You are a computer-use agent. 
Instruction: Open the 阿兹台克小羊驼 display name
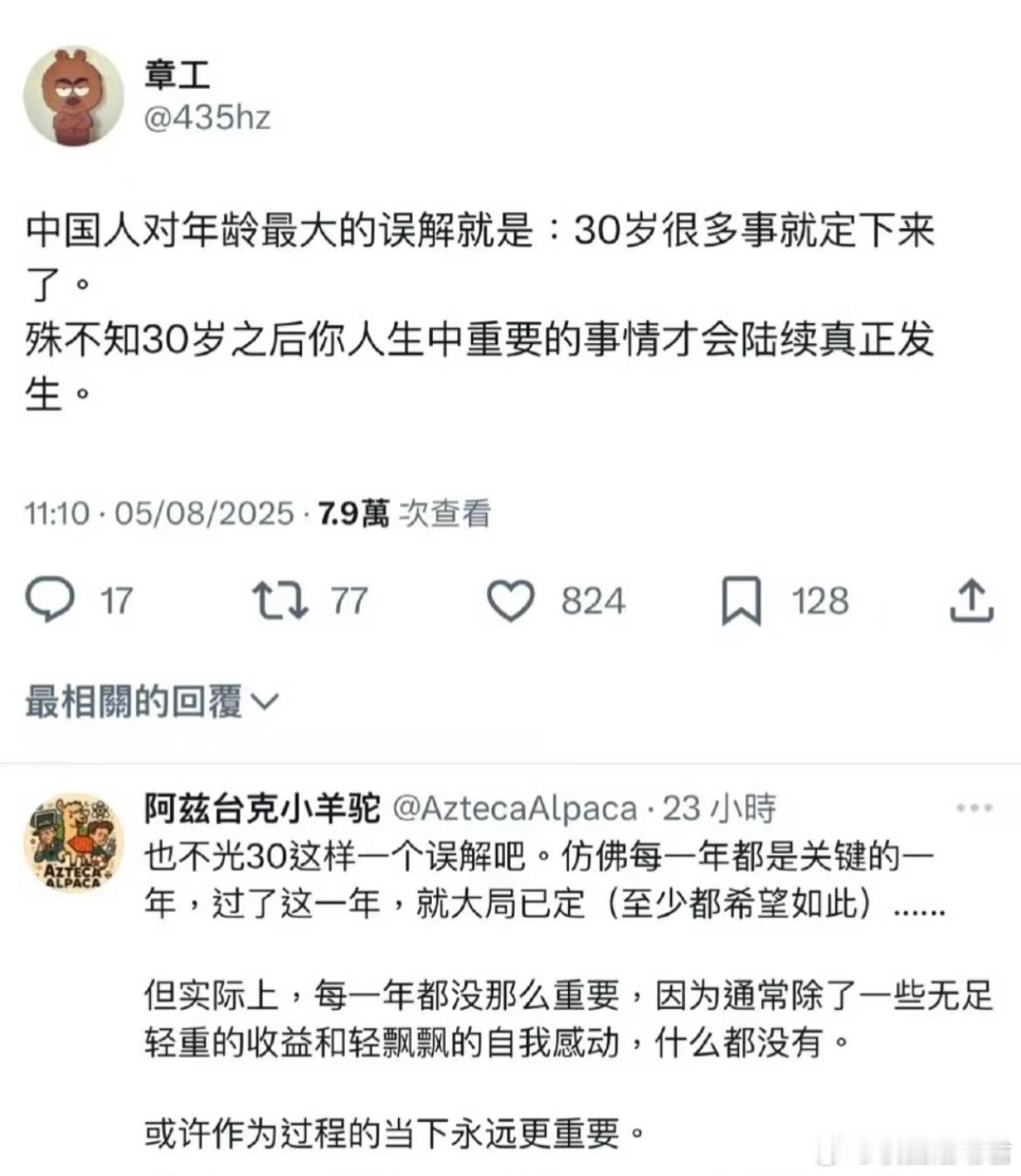(x=263, y=808)
